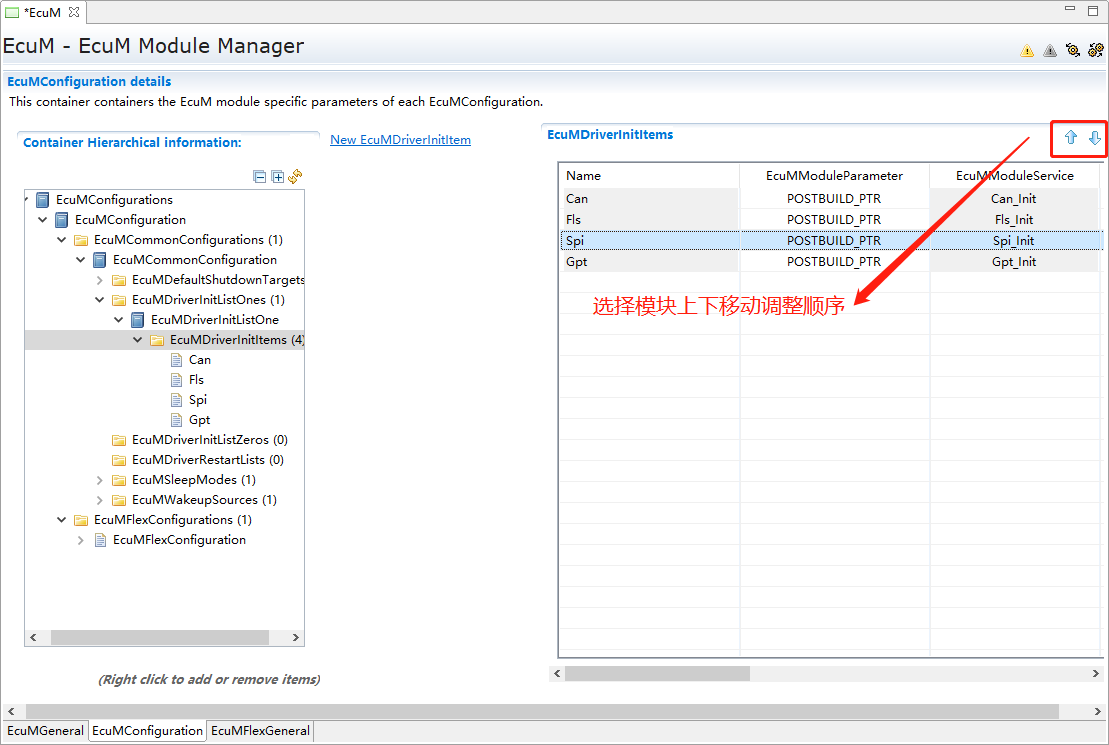The image size is (1109, 745).
Task: Click the move down arrow icon
Action: click(1094, 138)
